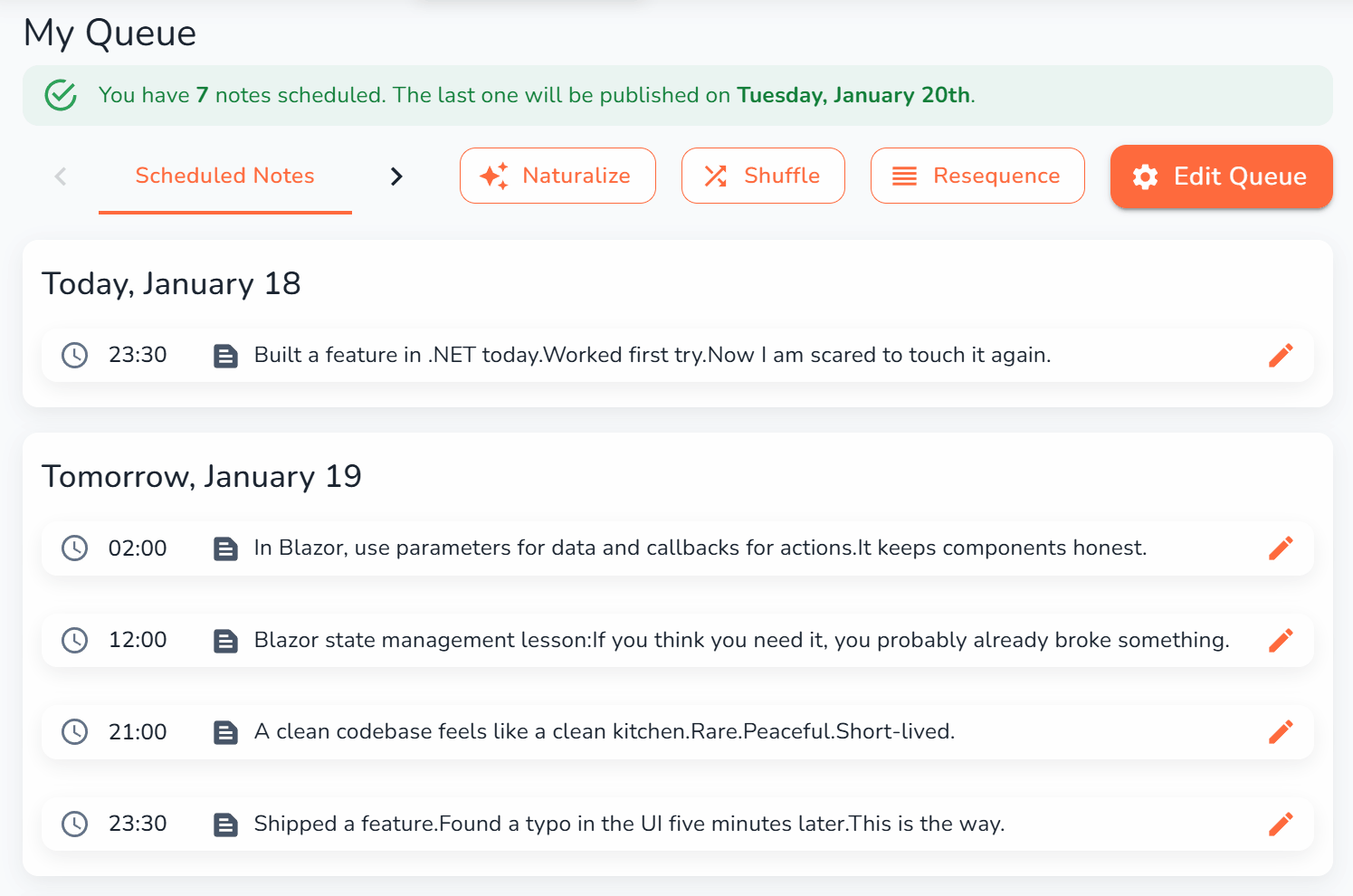Click the pencil icon on the clean codebase note
Viewport: 1353px width, 896px height.
[x=1282, y=731]
